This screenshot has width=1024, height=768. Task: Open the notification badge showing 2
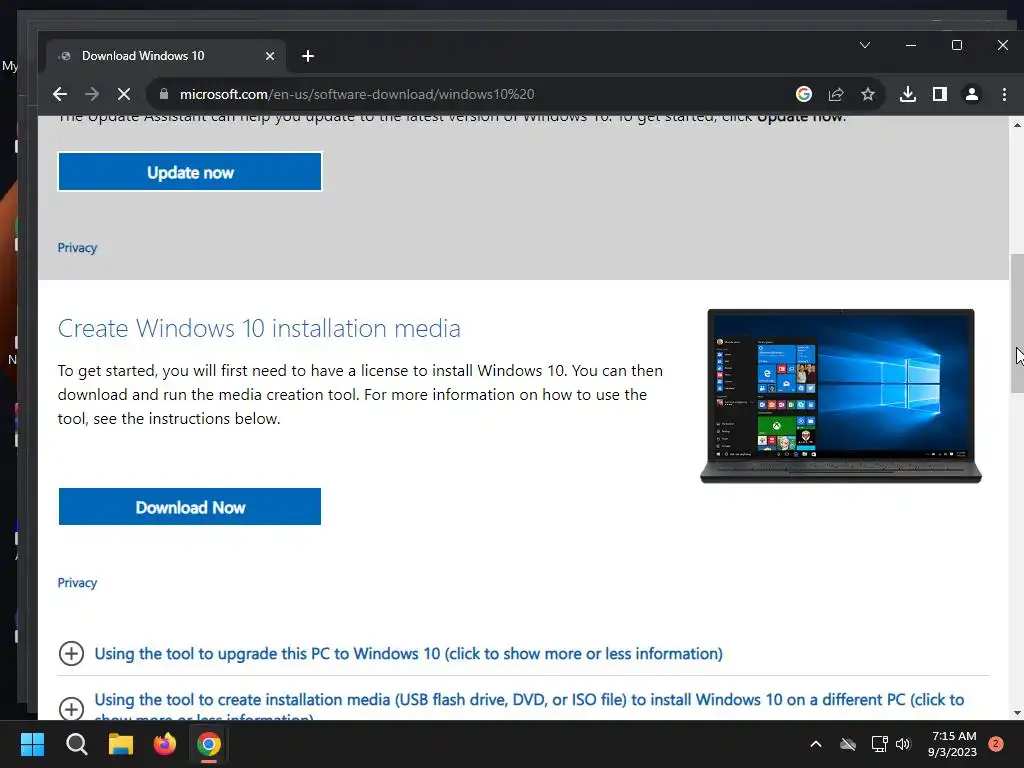coord(996,743)
